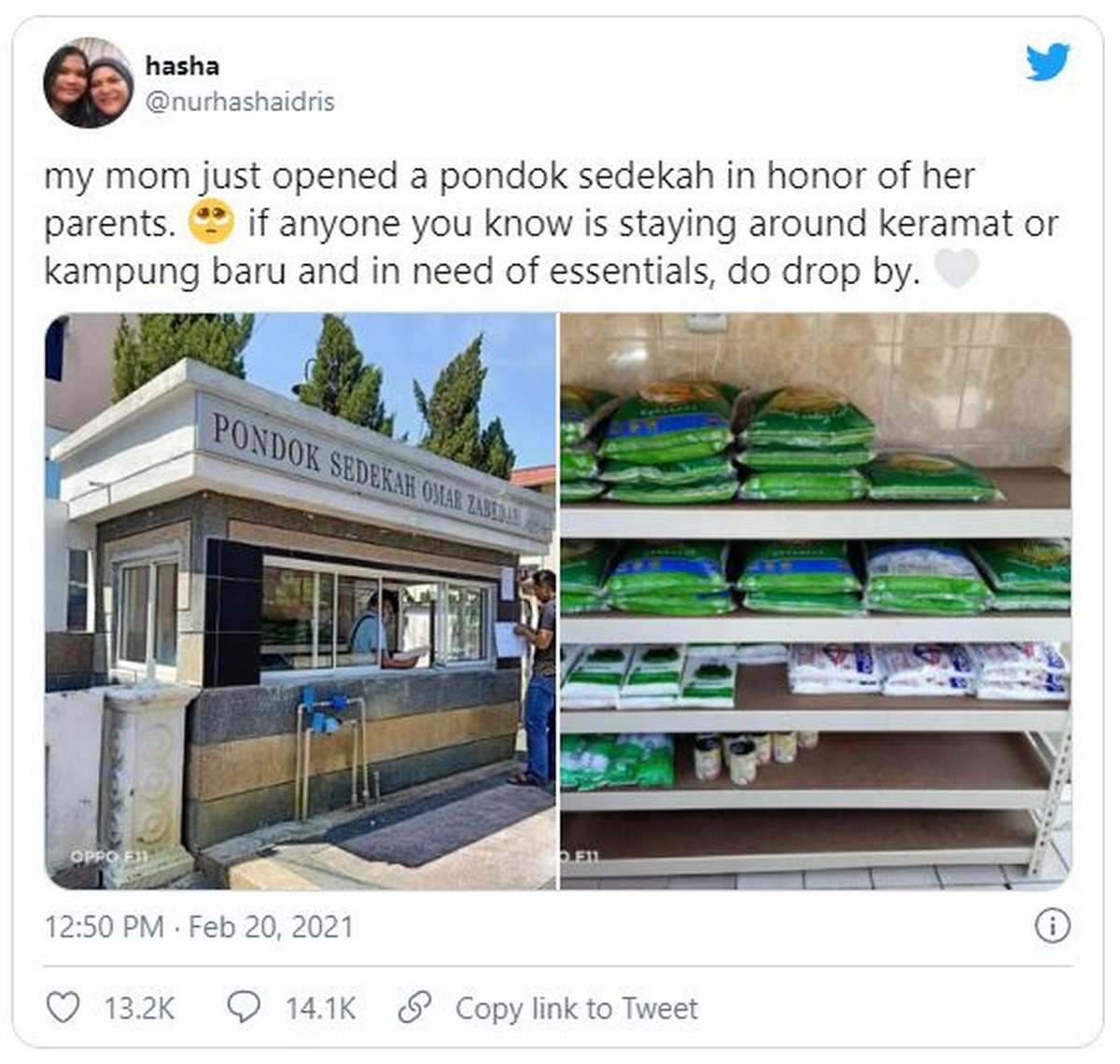Open replies with the speech bubble icon

click(x=244, y=1008)
